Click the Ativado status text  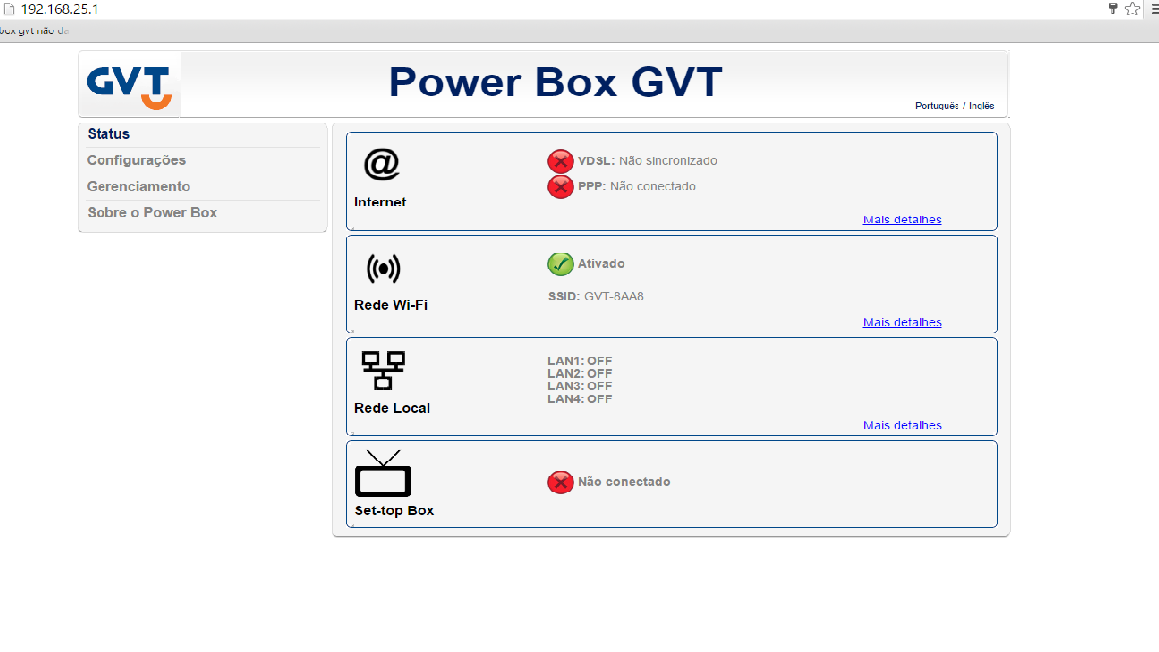pyautogui.click(x=601, y=264)
